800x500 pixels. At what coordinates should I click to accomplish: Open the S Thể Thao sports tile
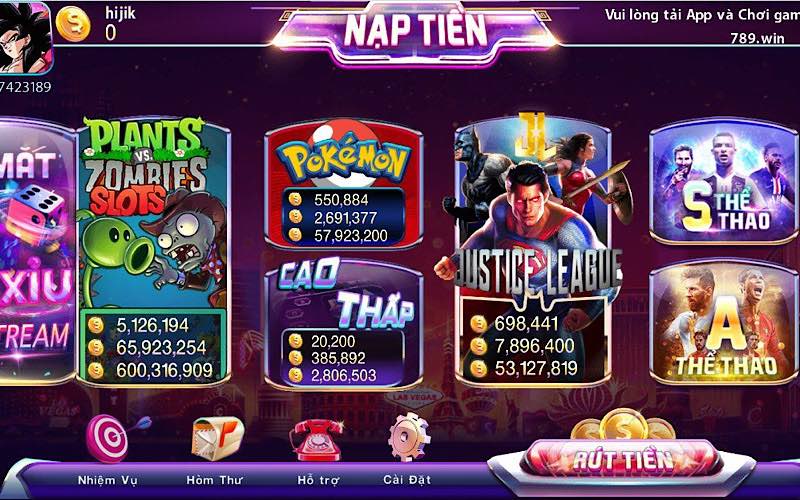point(723,182)
